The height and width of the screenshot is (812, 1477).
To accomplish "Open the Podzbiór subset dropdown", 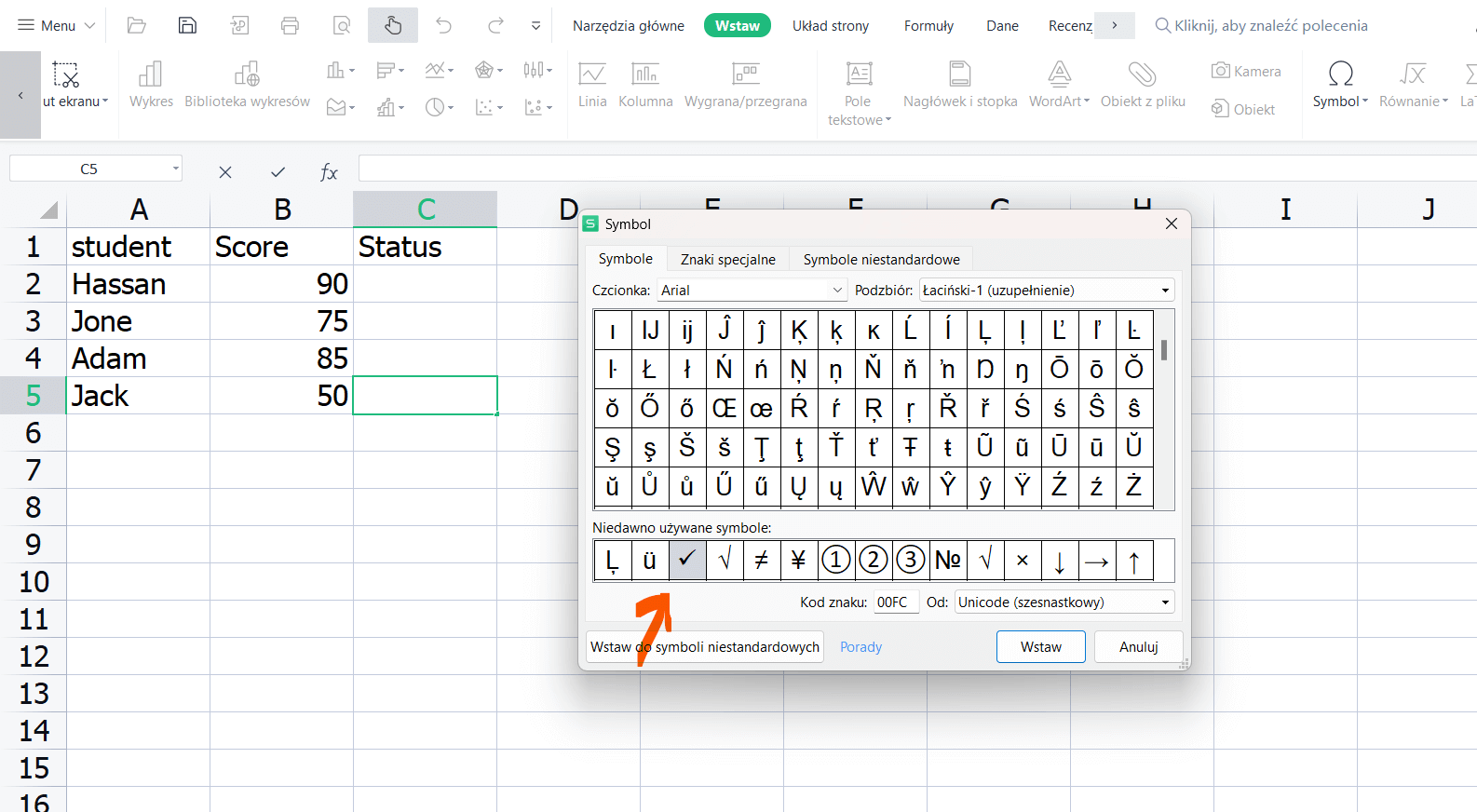I will (1164, 291).
